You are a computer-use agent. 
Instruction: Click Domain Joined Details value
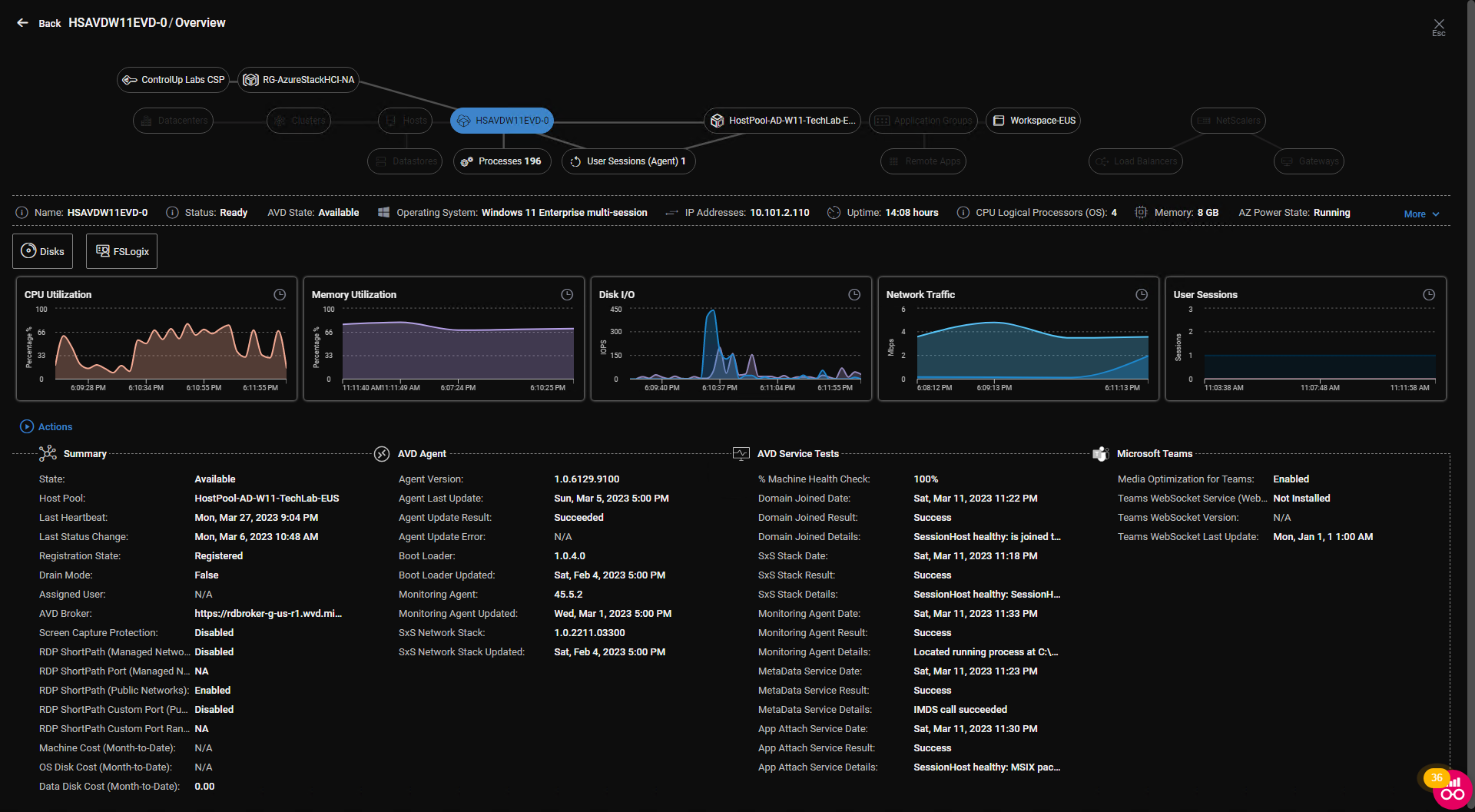987,537
